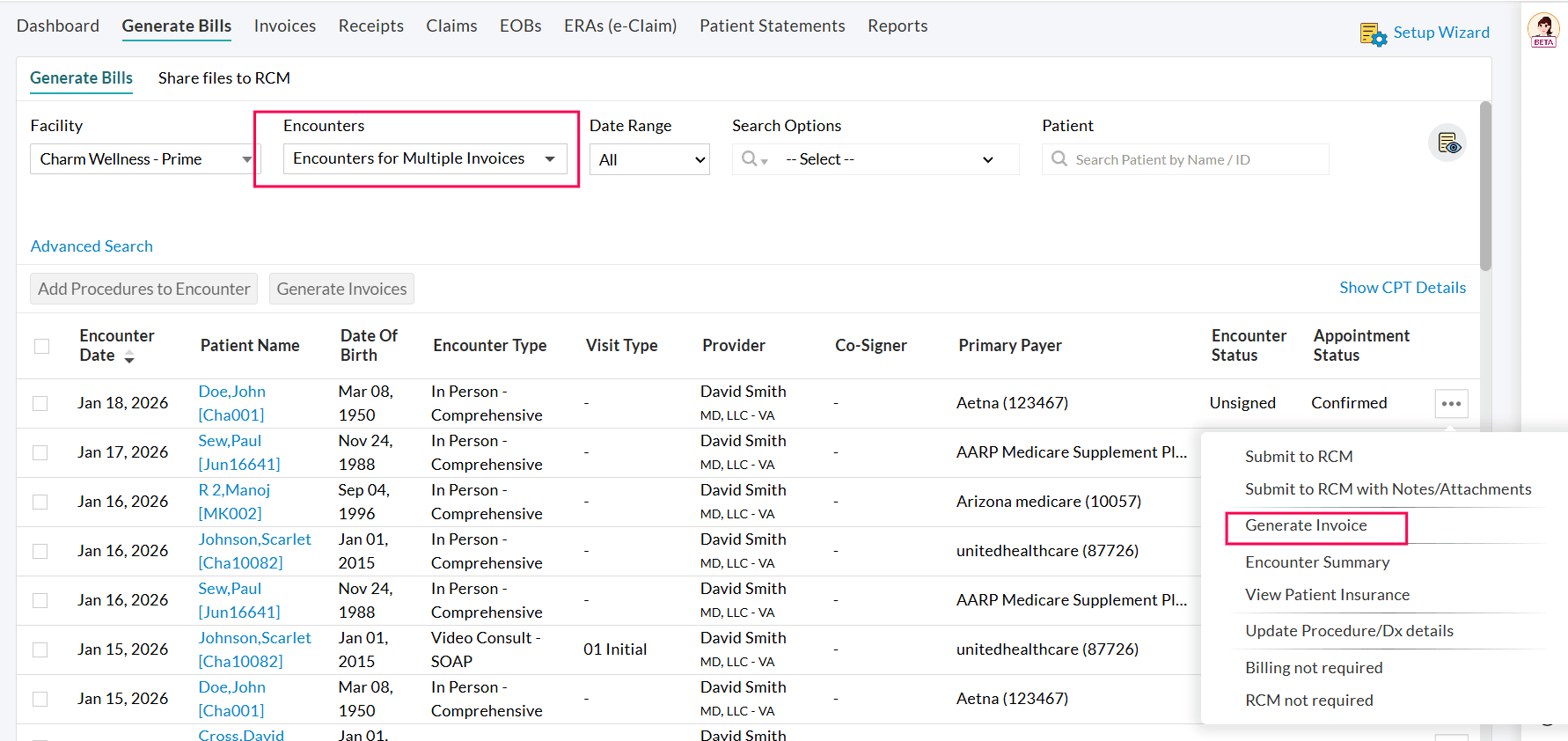Check the Jan 16, 2026 Sew,Paul row checkbox
The width and height of the screenshot is (1568, 741).
click(40, 600)
